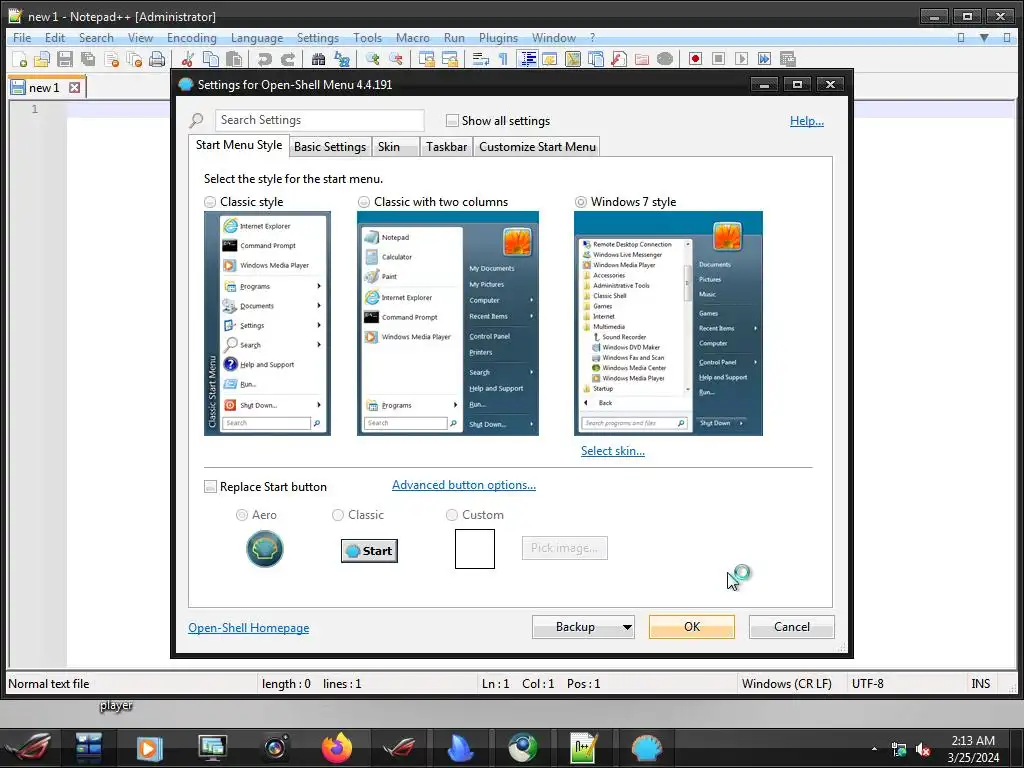Click the down-arrow at right of Notepad++ menu bar
Screen dimensions: 1024x768
click(x=984, y=38)
